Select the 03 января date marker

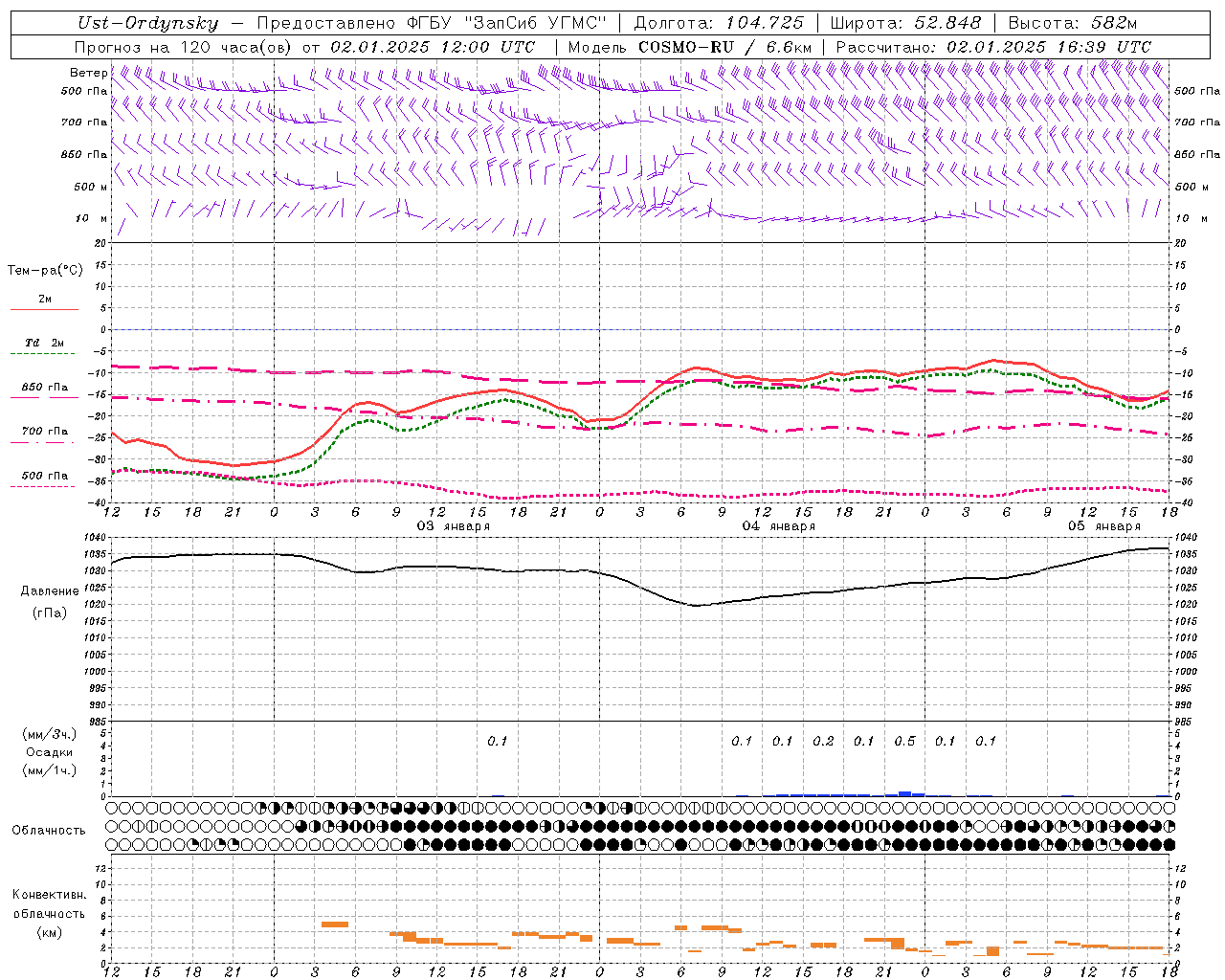tap(454, 526)
